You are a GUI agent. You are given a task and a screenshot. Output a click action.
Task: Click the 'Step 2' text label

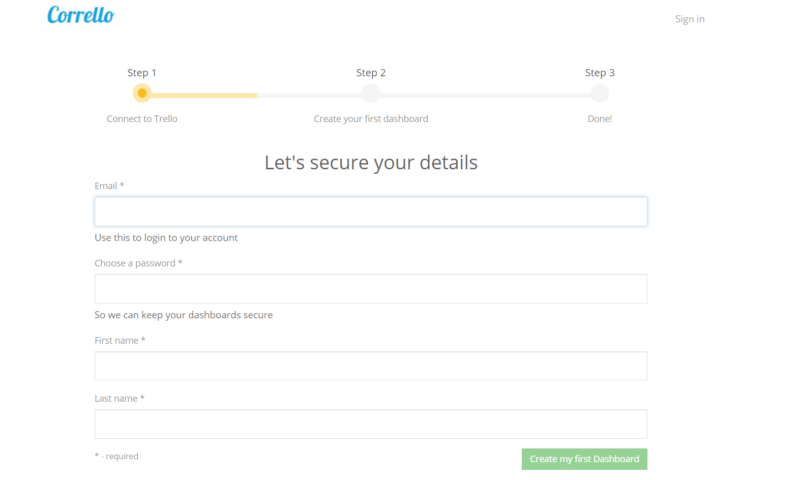click(x=371, y=73)
